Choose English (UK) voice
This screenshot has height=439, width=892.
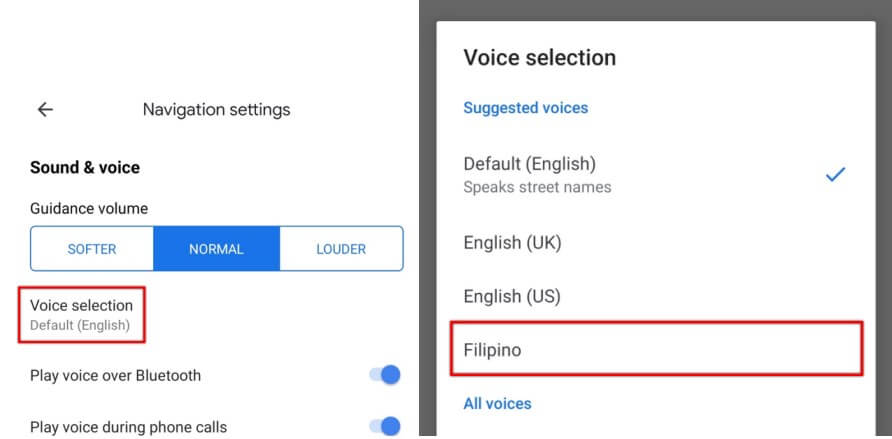(512, 242)
